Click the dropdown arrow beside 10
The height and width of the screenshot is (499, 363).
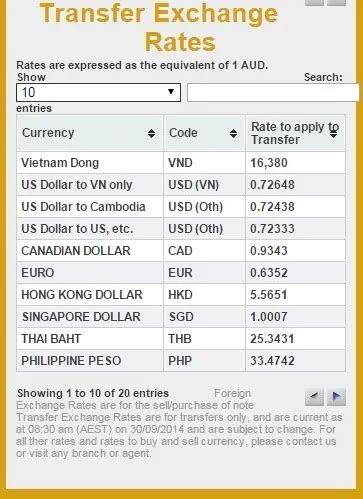tap(171, 91)
